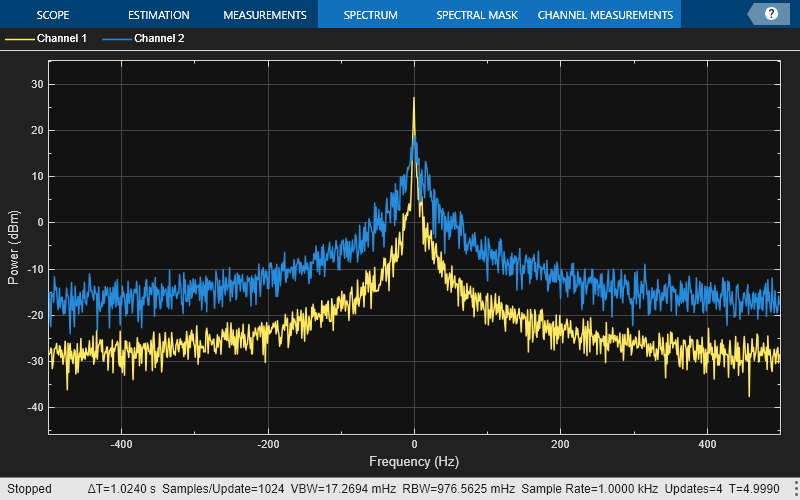800x500 pixels.
Task: Click Updates=4 status entry
Action: 693,489
